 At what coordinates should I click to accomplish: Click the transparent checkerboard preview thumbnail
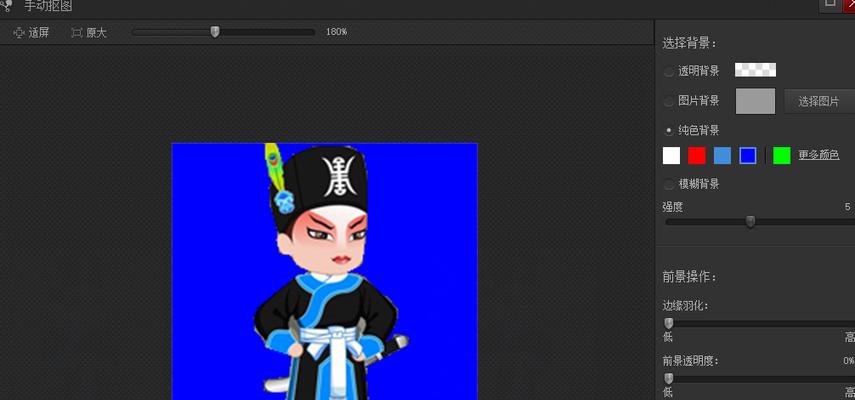coord(755,70)
